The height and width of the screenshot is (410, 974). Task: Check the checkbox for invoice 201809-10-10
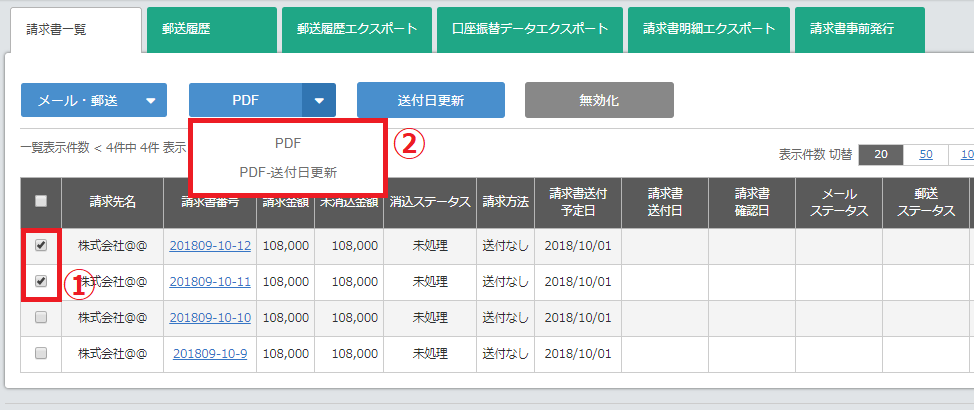(41, 317)
